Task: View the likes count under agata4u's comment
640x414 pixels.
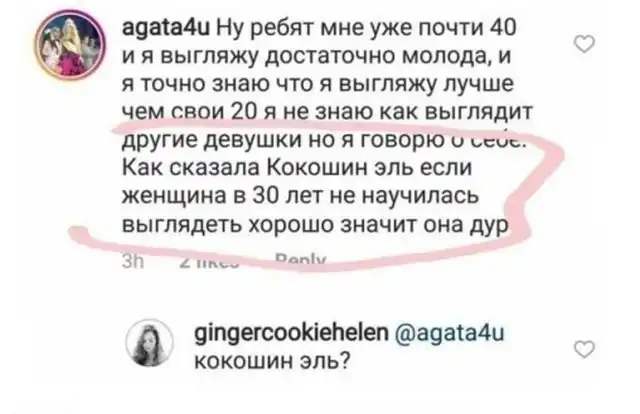Action: [208, 262]
